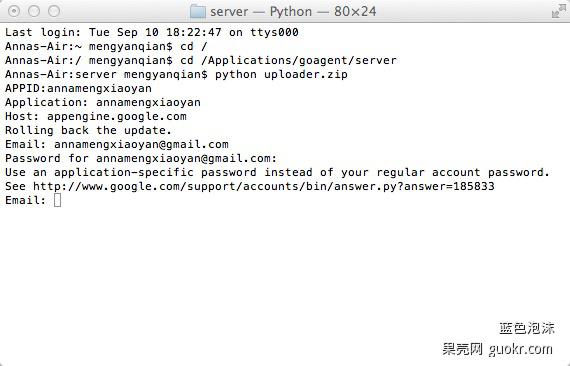Viewport: 570px width, 366px height.
Task: Click the terminal cursor after the last 'Email:' prompt
Action: coord(57,200)
